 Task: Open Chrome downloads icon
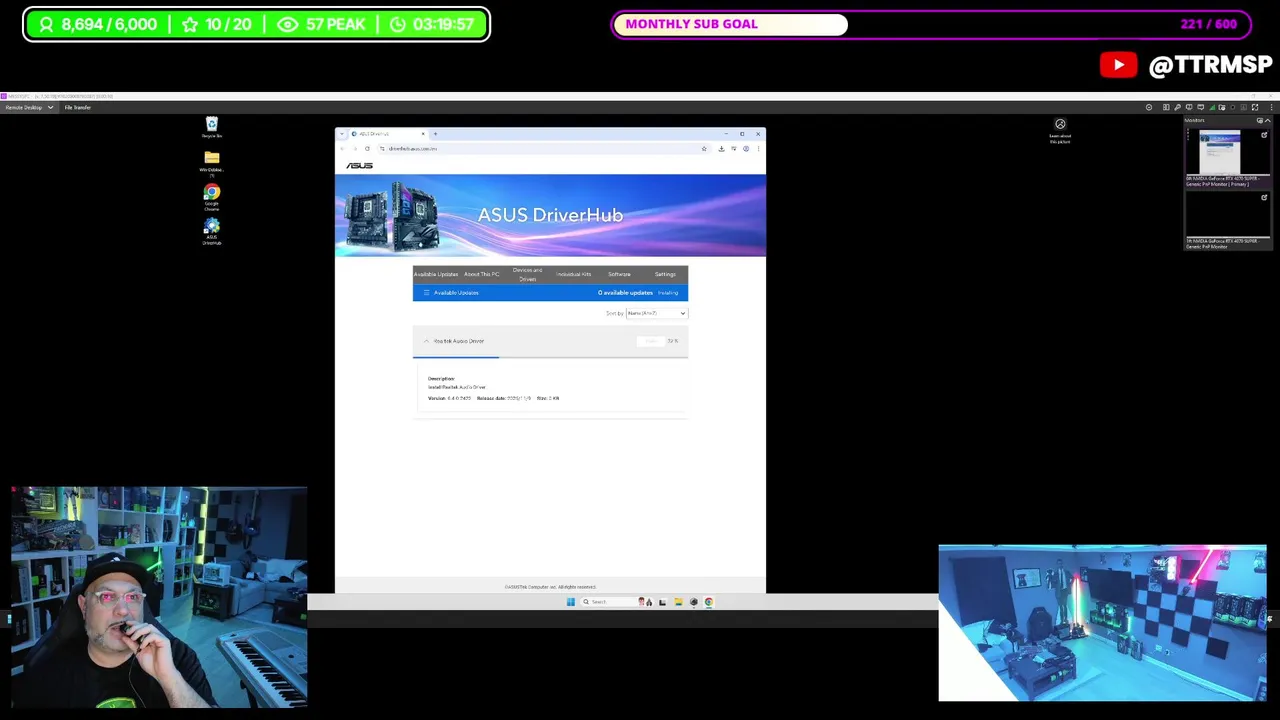tap(721, 148)
